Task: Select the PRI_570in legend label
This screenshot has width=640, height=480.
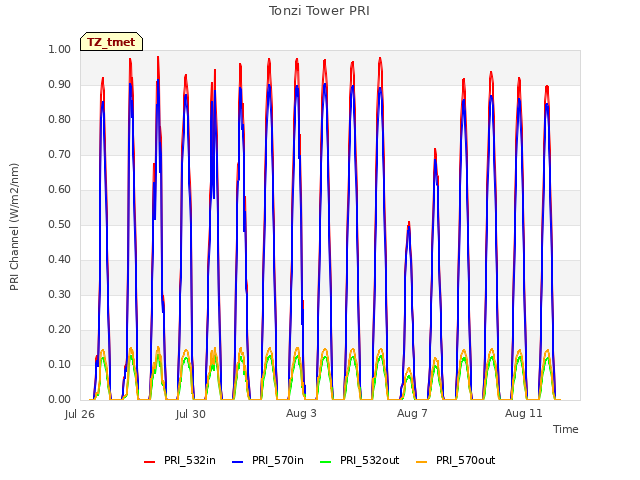Action: 278,460
